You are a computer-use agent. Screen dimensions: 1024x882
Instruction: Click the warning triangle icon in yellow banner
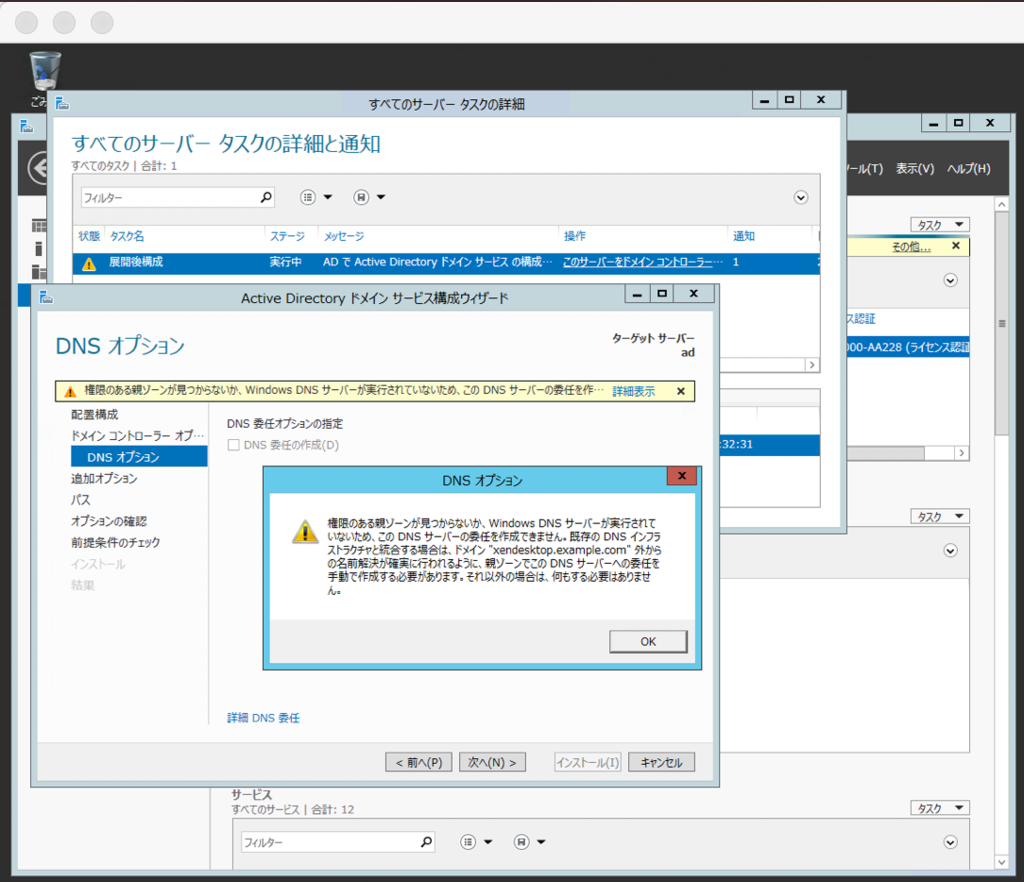(x=71, y=391)
